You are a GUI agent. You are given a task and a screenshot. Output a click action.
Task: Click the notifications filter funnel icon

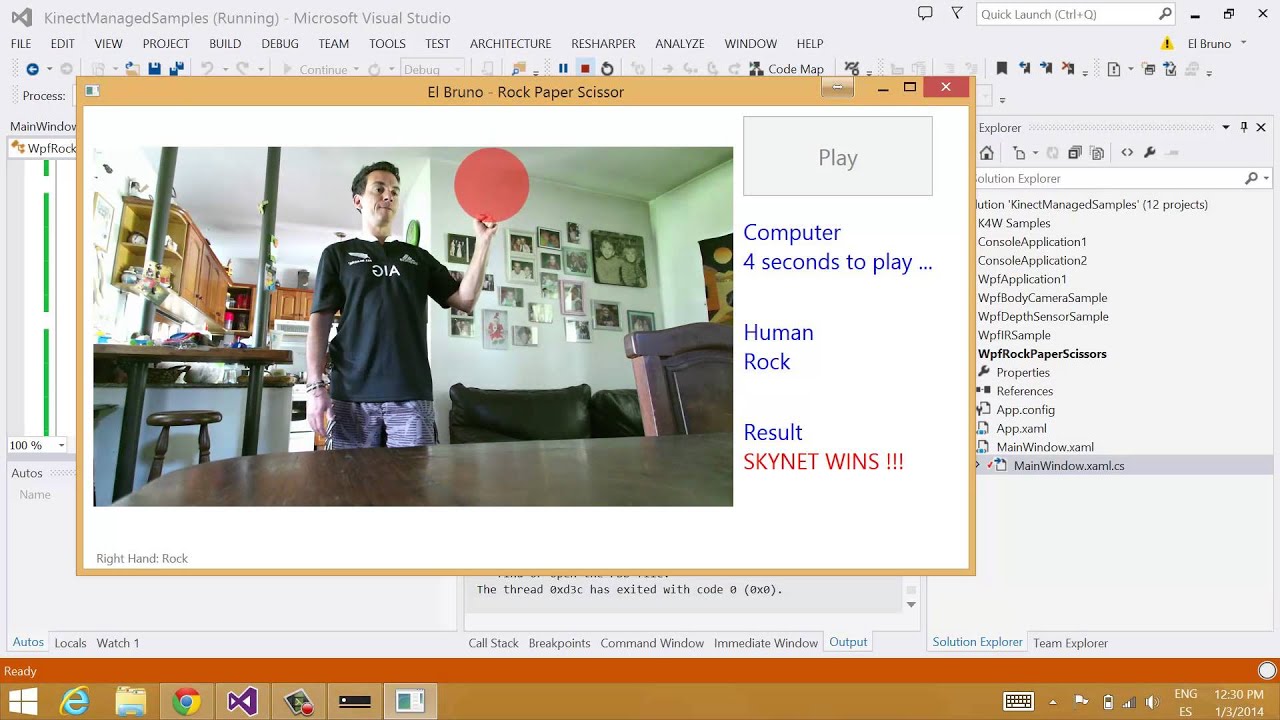(957, 13)
